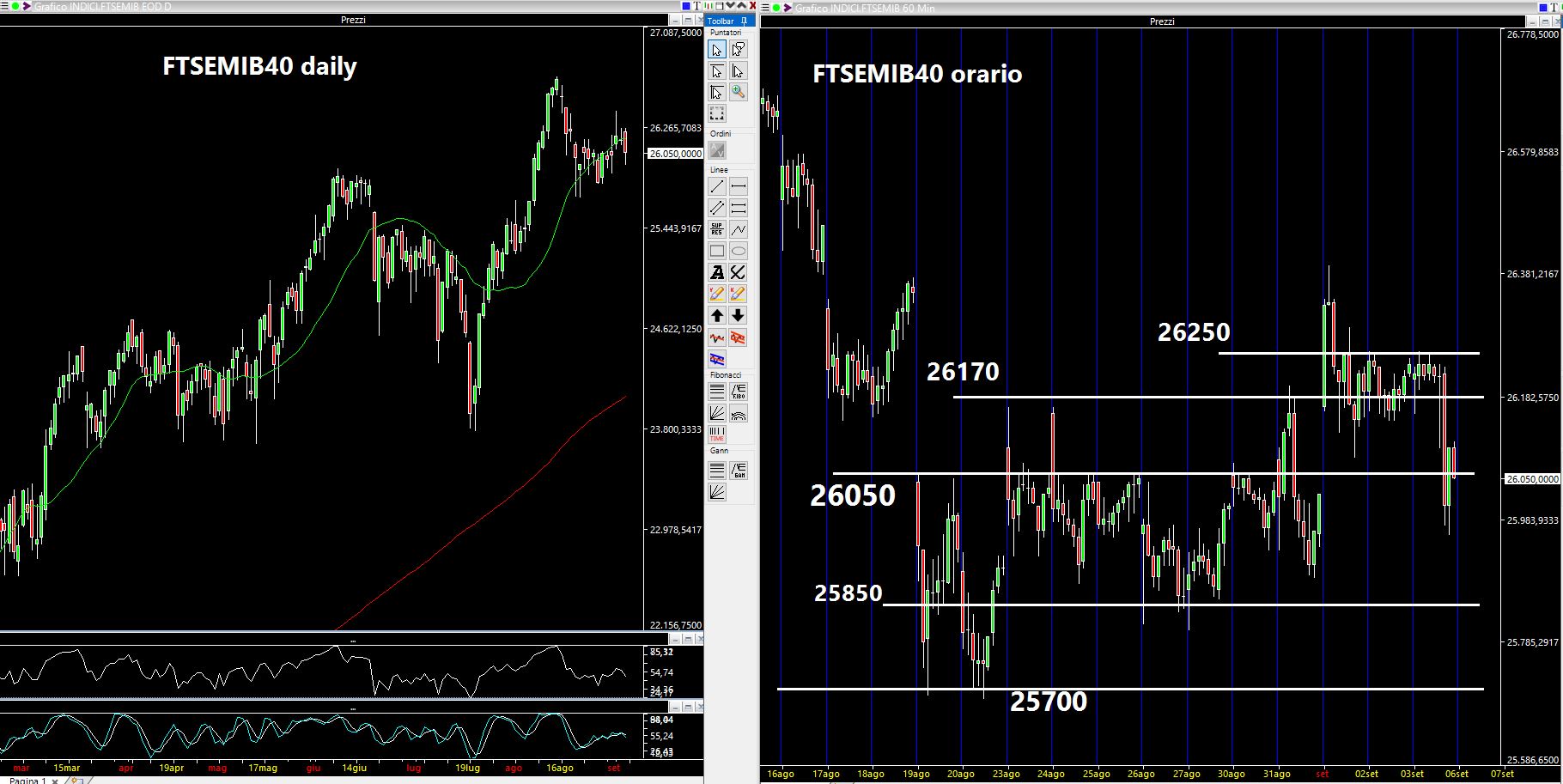This screenshot has width=1563, height=784.
Task: Select the diagonal trend line tool
Action: (x=717, y=186)
